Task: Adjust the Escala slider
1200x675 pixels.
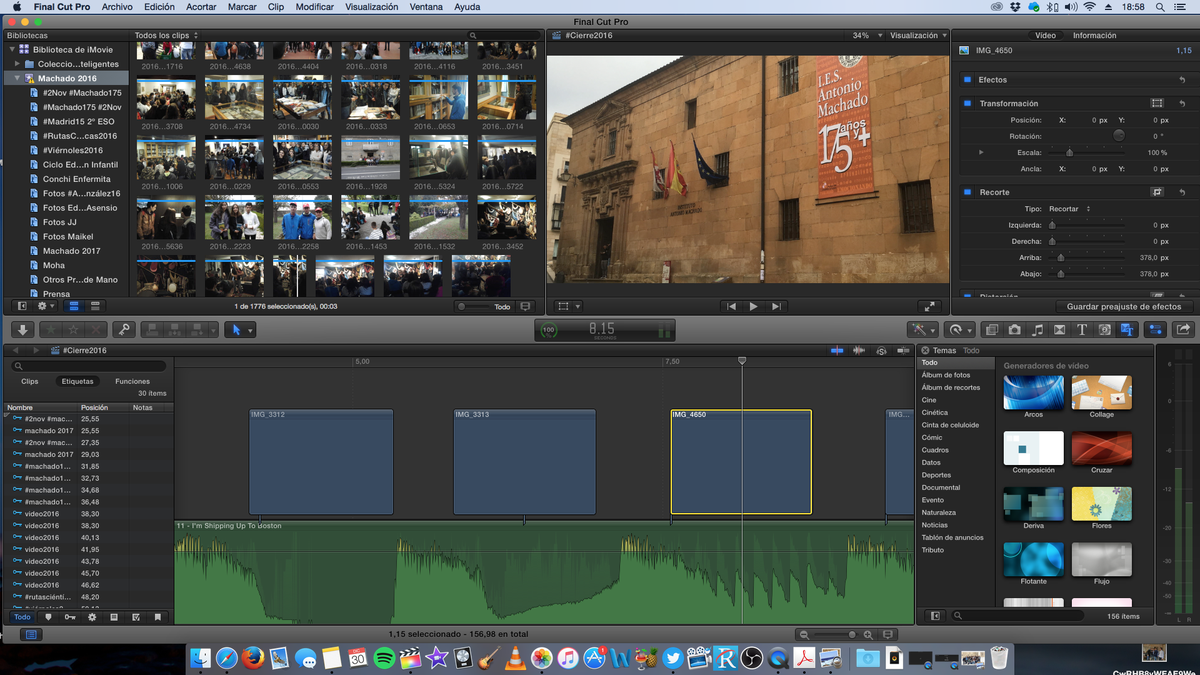Action: click(1069, 152)
